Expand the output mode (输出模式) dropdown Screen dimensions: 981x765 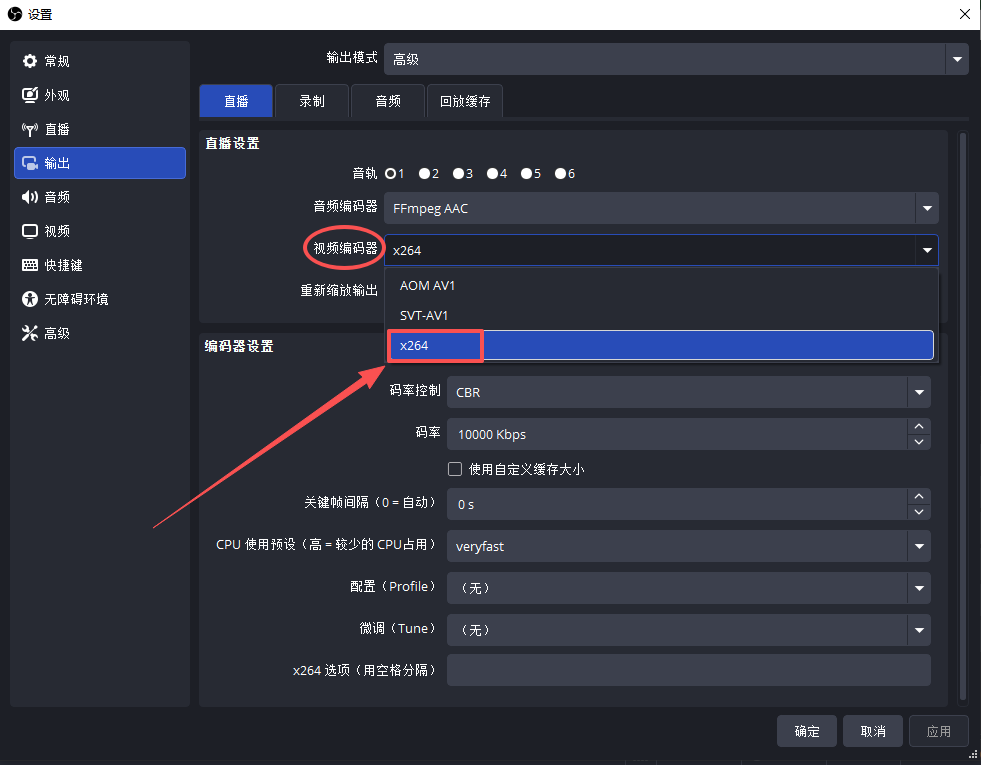[676, 59]
